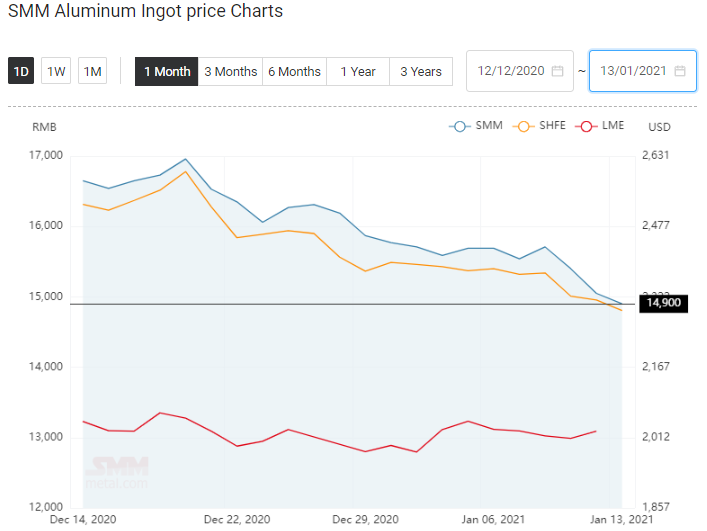
Task: Edit the end date field 13/01/2021
Action: (643, 71)
